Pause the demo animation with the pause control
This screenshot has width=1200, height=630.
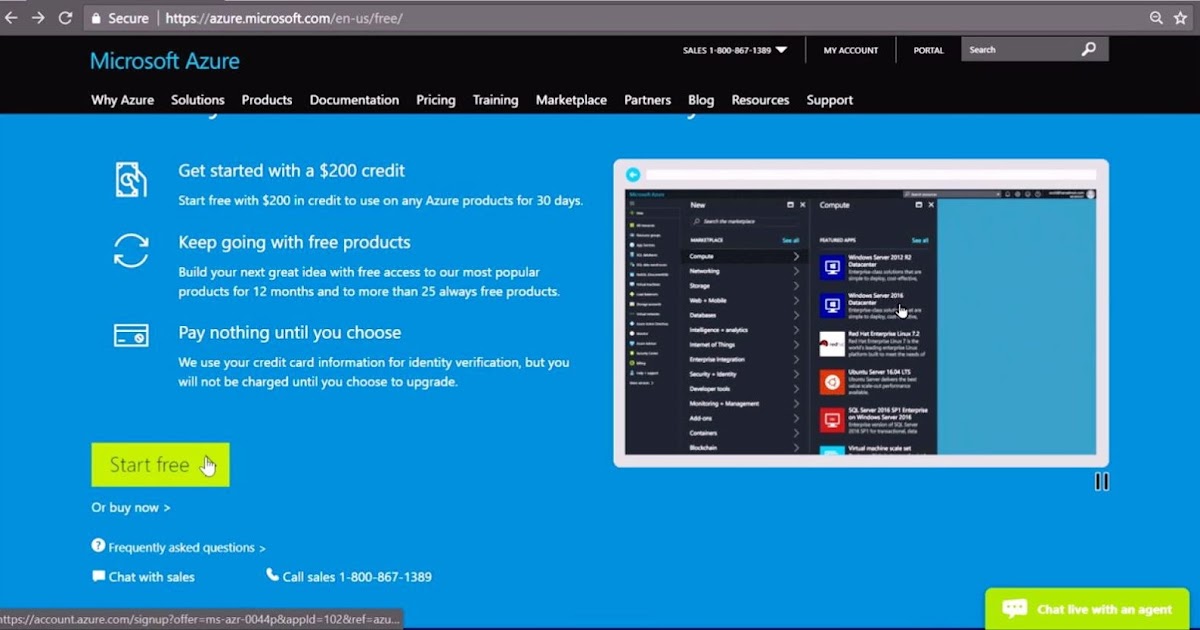click(1101, 481)
